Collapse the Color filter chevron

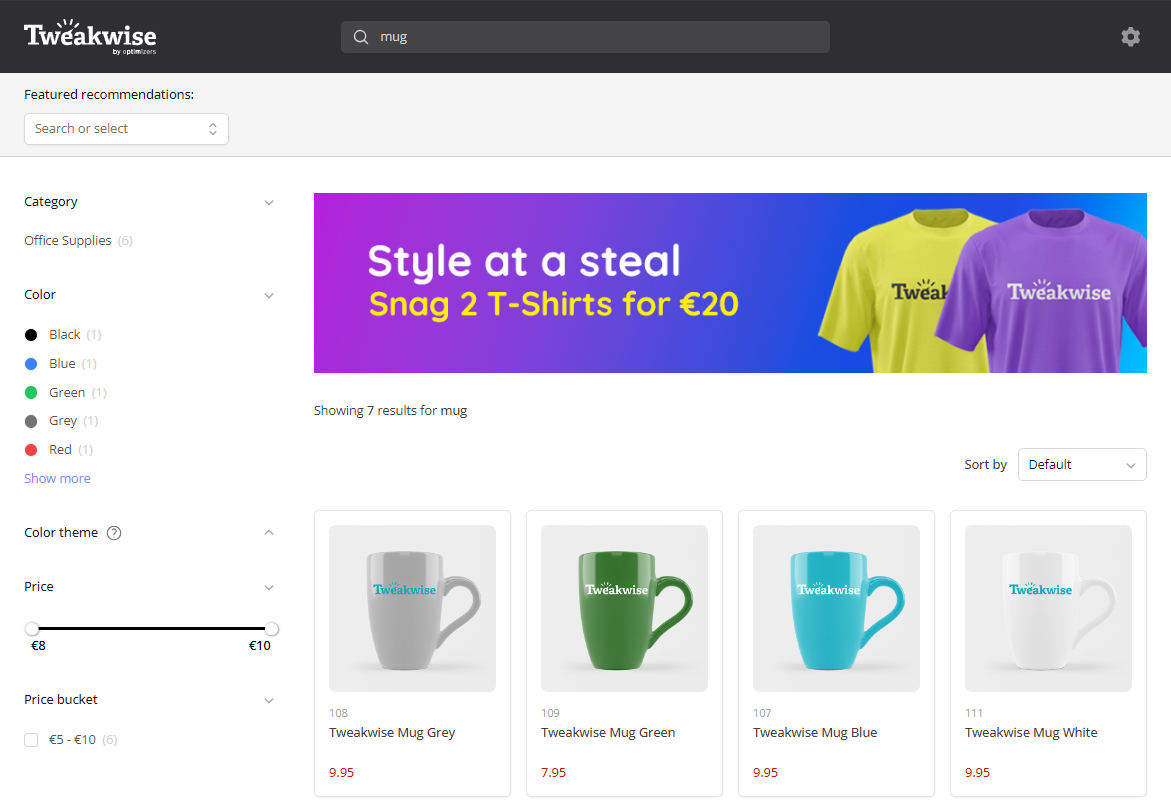coord(269,296)
